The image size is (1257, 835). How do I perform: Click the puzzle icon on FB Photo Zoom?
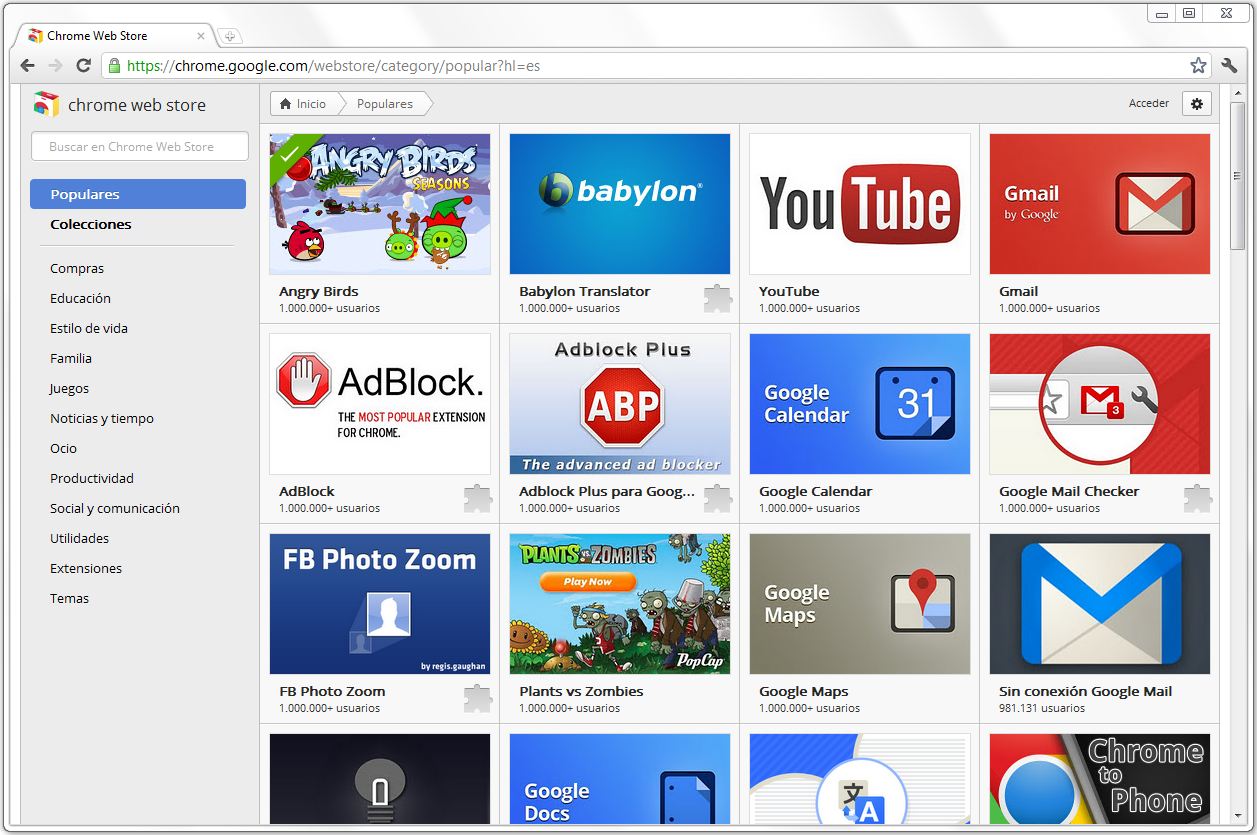pos(478,698)
